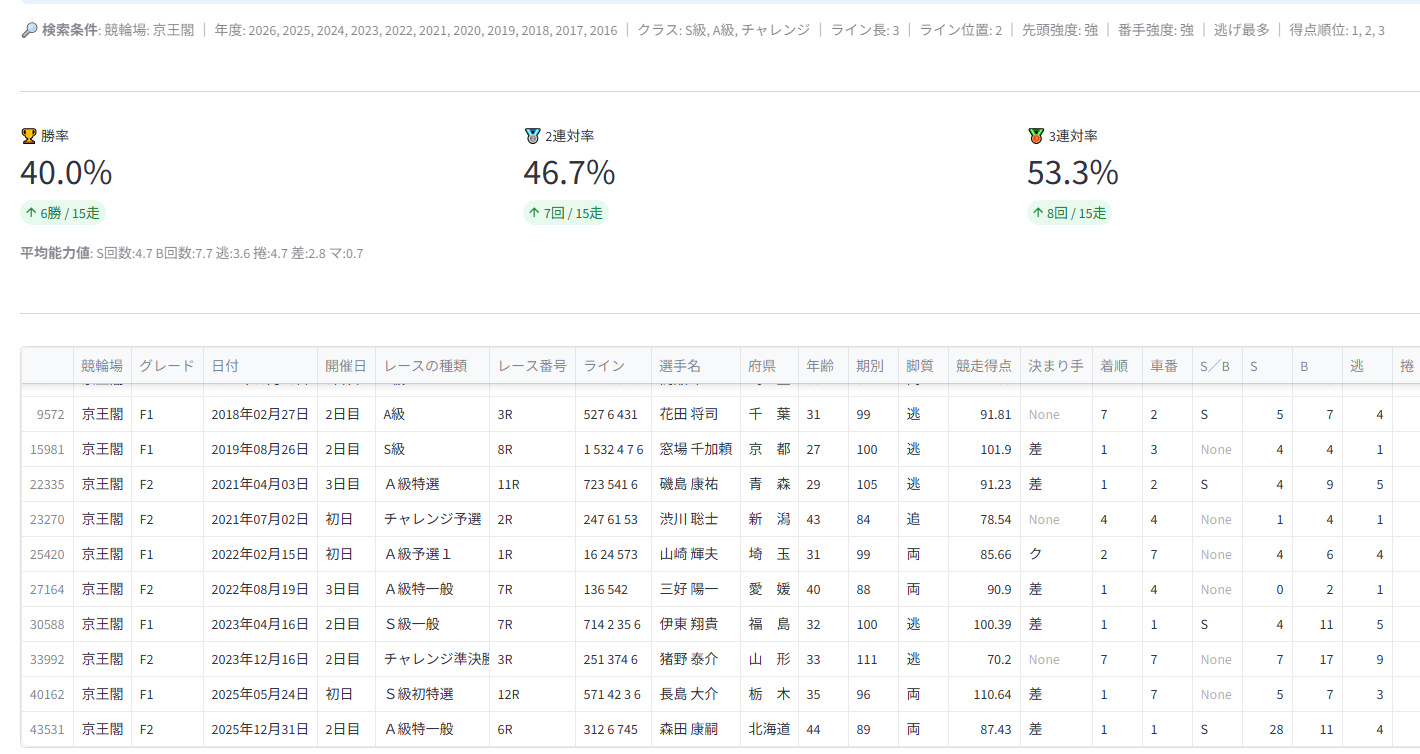Click the up arrow in 8回 / 15走 badge
The image size is (1420, 754).
[x=1039, y=213]
